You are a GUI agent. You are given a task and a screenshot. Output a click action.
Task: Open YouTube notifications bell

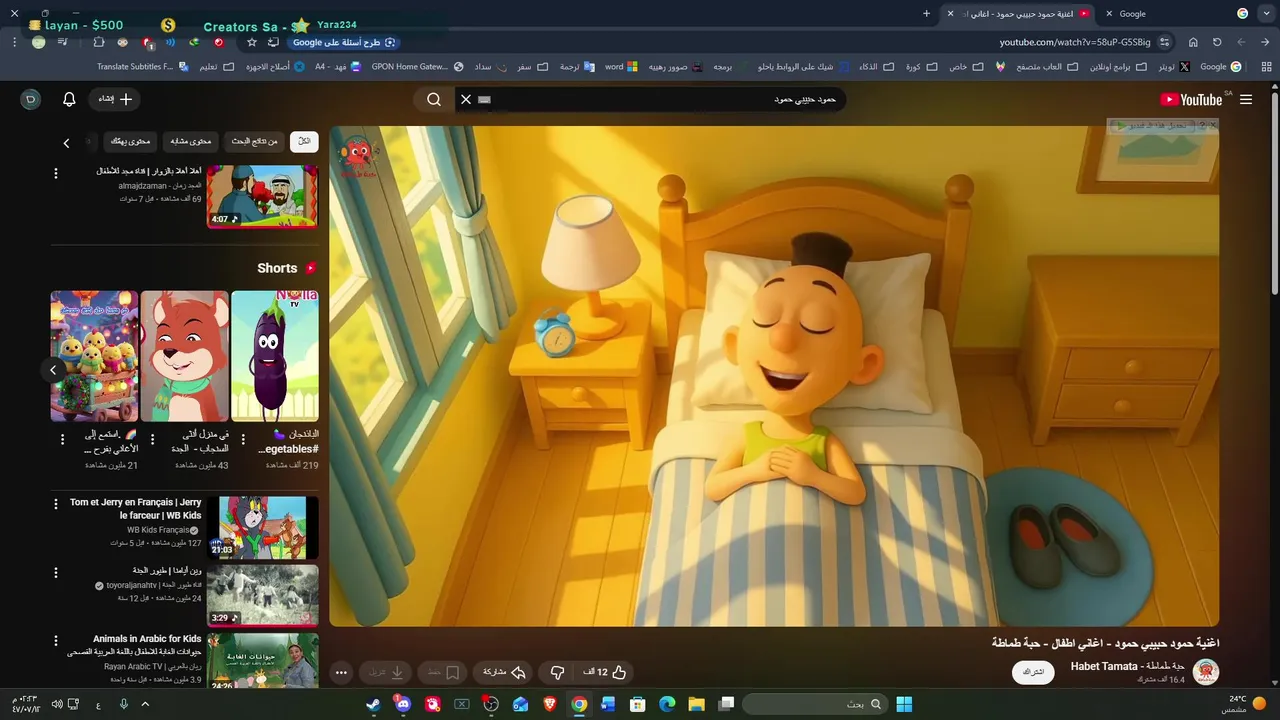(x=69, y=99)
